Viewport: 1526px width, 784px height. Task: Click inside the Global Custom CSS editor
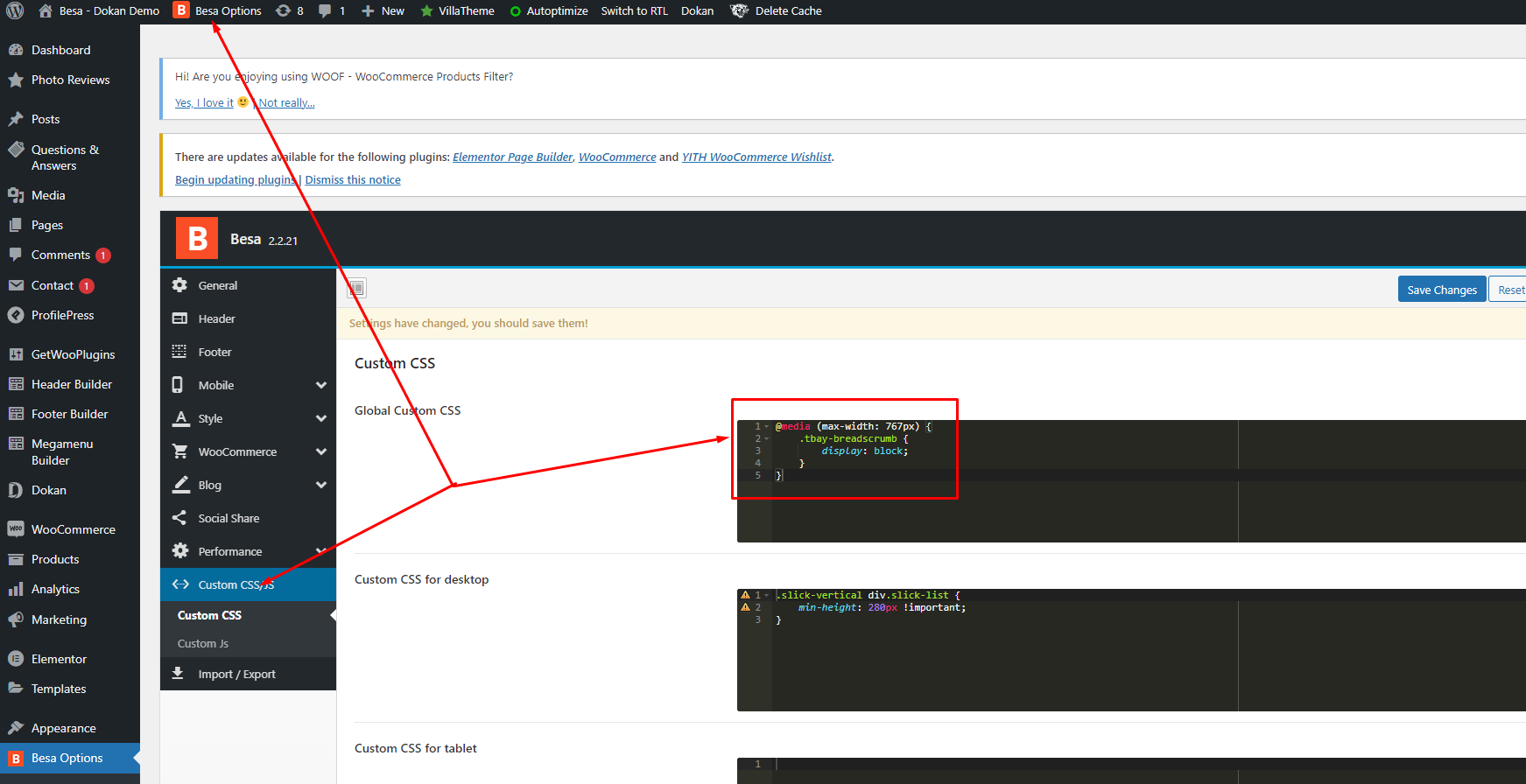pos(1131,481)
